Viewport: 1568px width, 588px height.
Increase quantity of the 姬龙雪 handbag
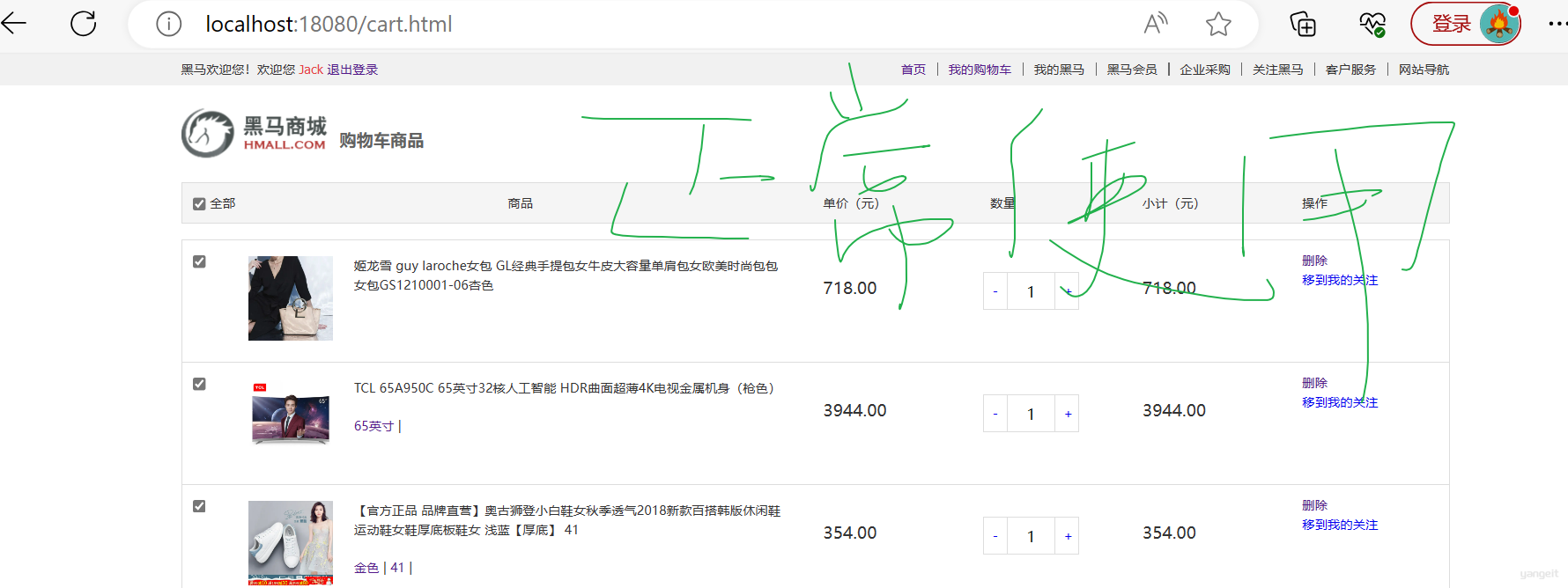pyautogui.click(x=1068, y=291)
